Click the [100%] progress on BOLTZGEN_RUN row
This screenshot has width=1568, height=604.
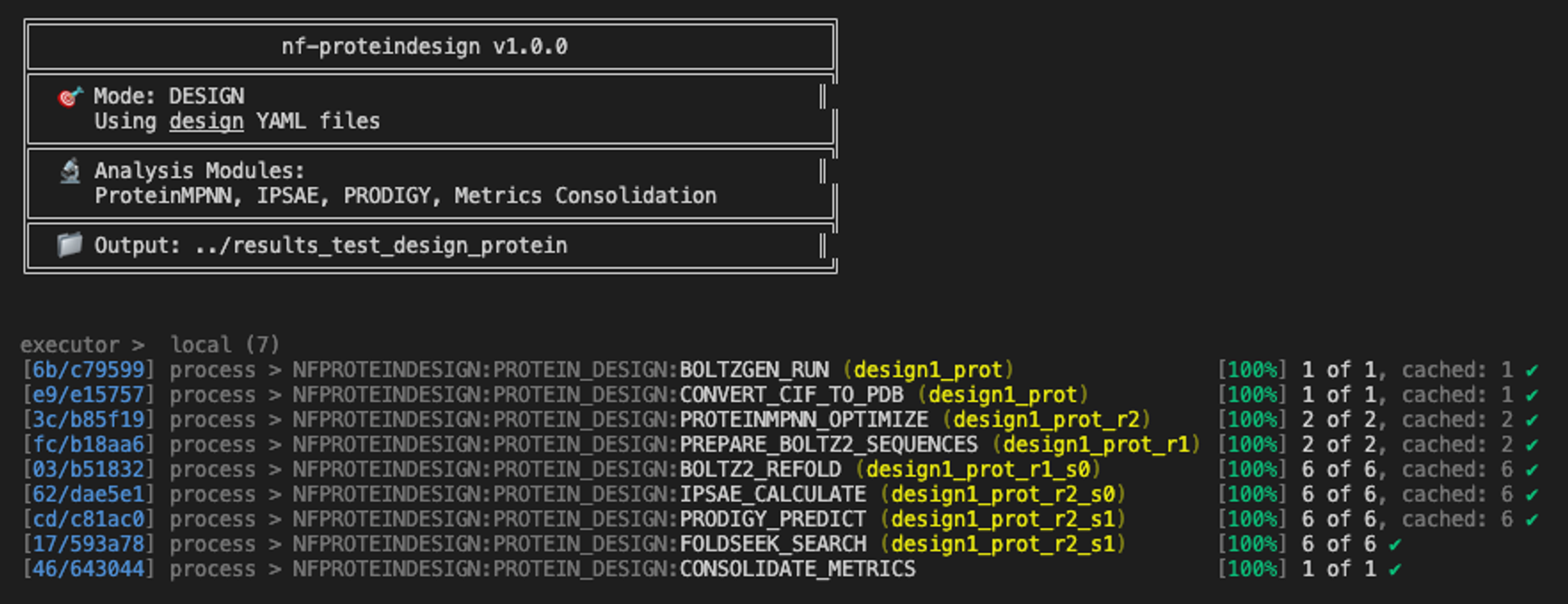coord(1252,370)
